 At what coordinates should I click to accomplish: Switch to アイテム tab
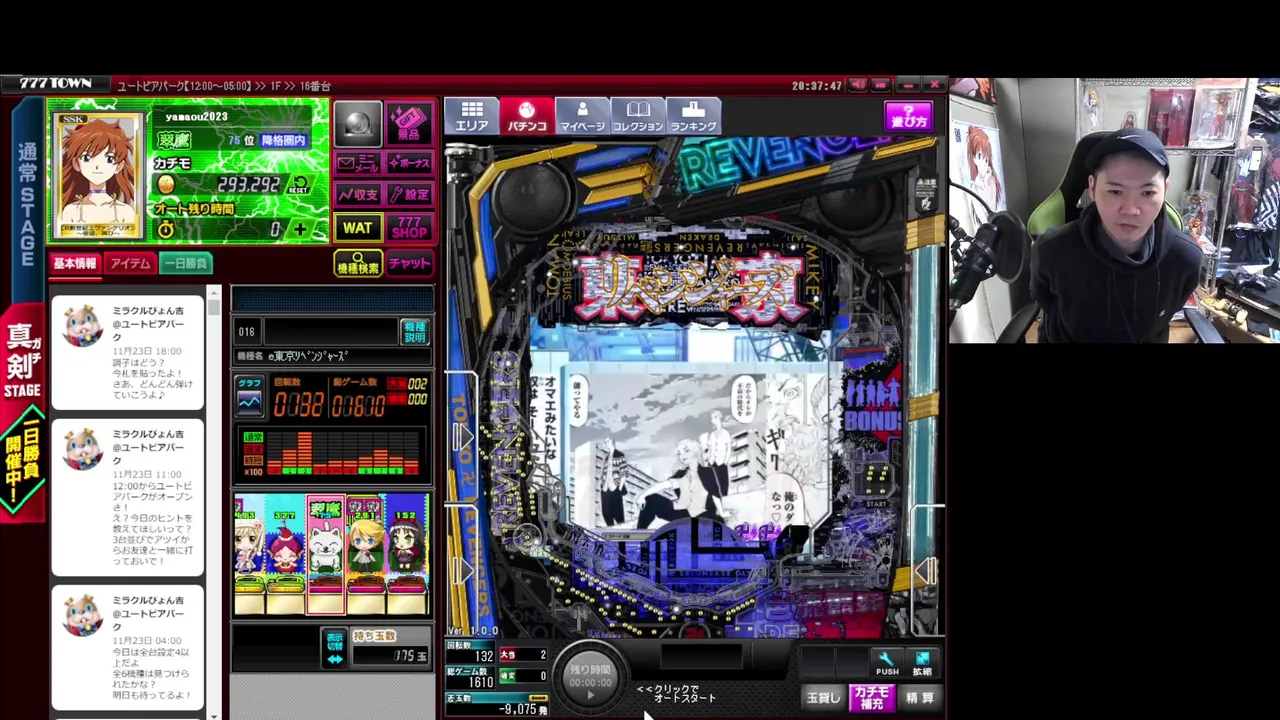click(130, 263)
